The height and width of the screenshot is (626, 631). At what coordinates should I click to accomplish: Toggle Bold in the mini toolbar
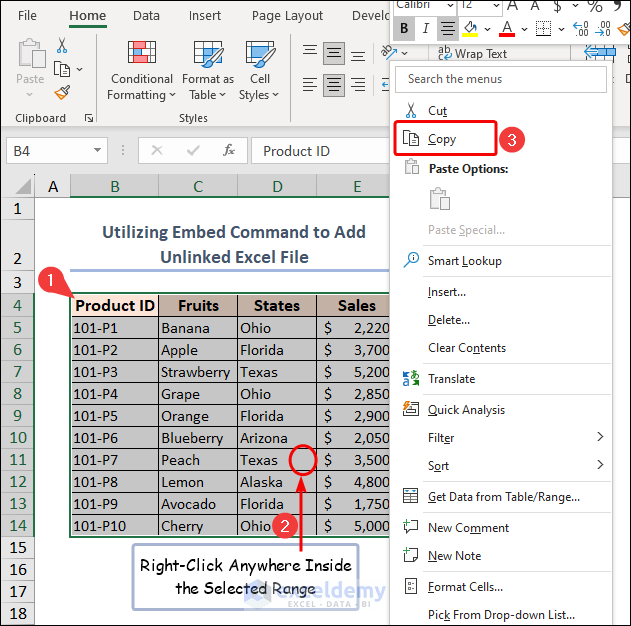pyautogui.click(x=404, y=29)
